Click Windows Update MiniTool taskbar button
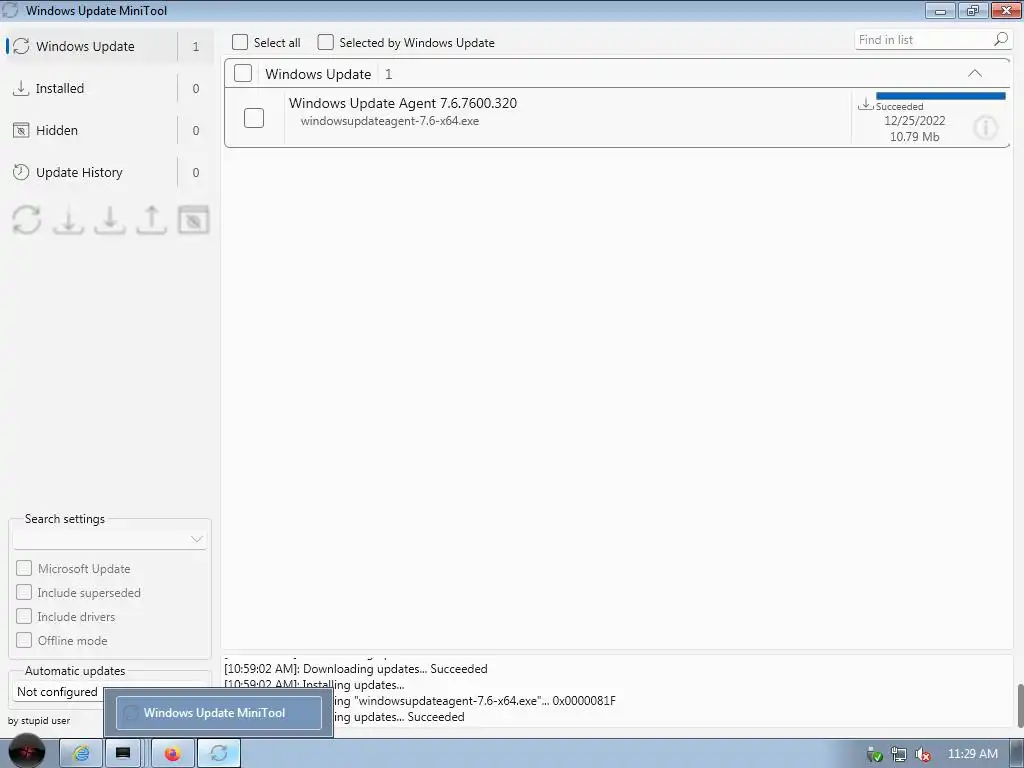Viewport: 1024px width, 768px height. 219,754
